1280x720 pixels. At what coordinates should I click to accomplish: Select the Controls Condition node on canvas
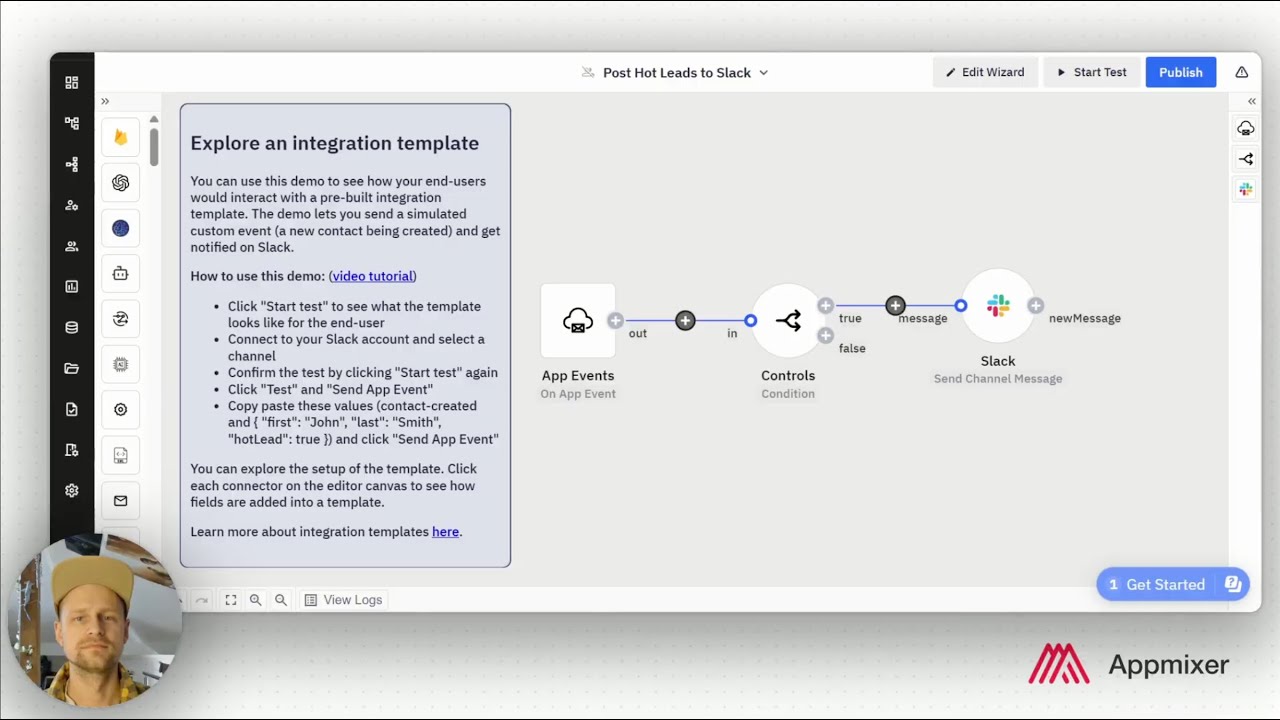pyautogui.click(x=788, y=321)
